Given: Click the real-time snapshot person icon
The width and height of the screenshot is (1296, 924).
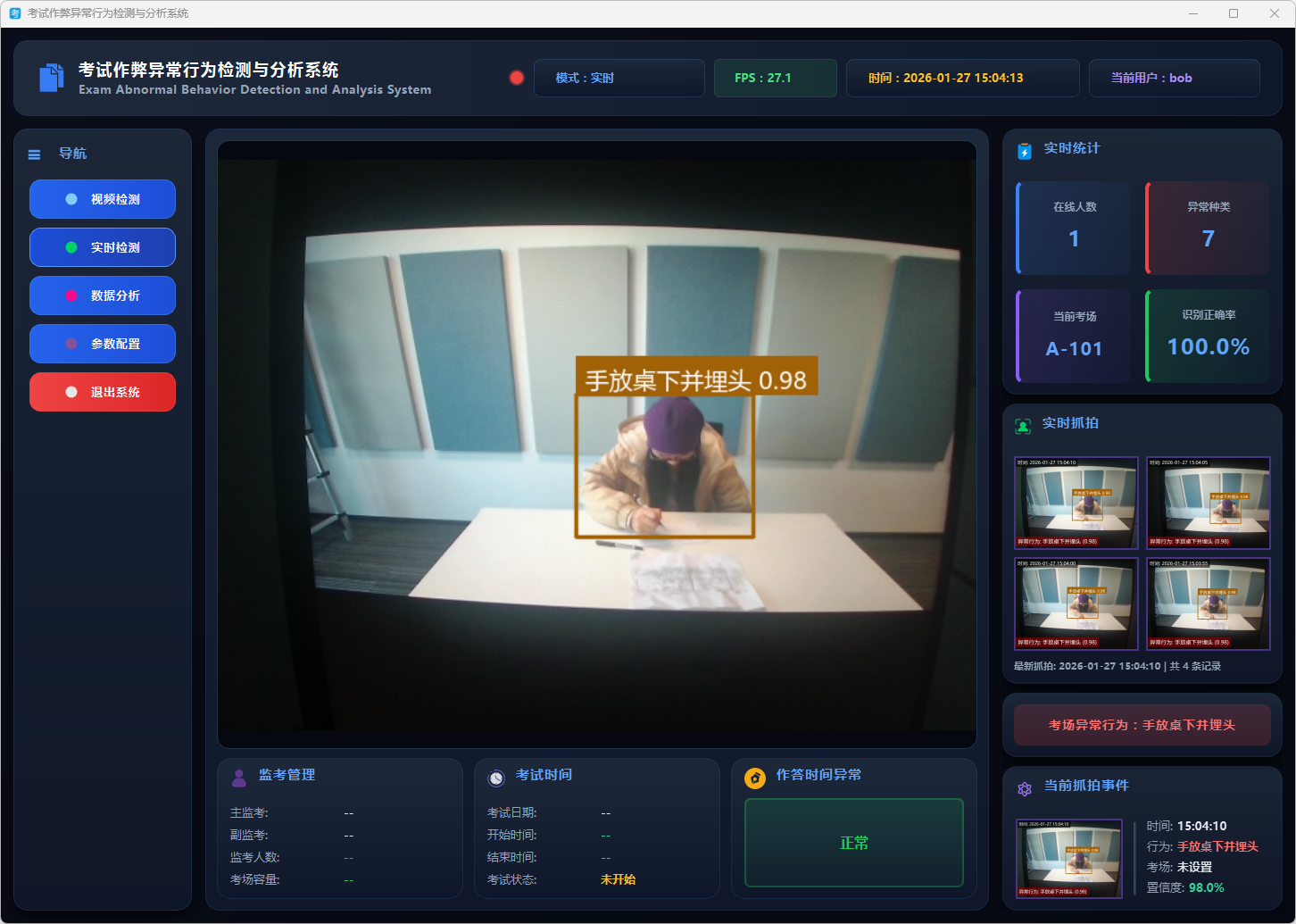Looking at the screenshot, I should [x=1023, y=426].
